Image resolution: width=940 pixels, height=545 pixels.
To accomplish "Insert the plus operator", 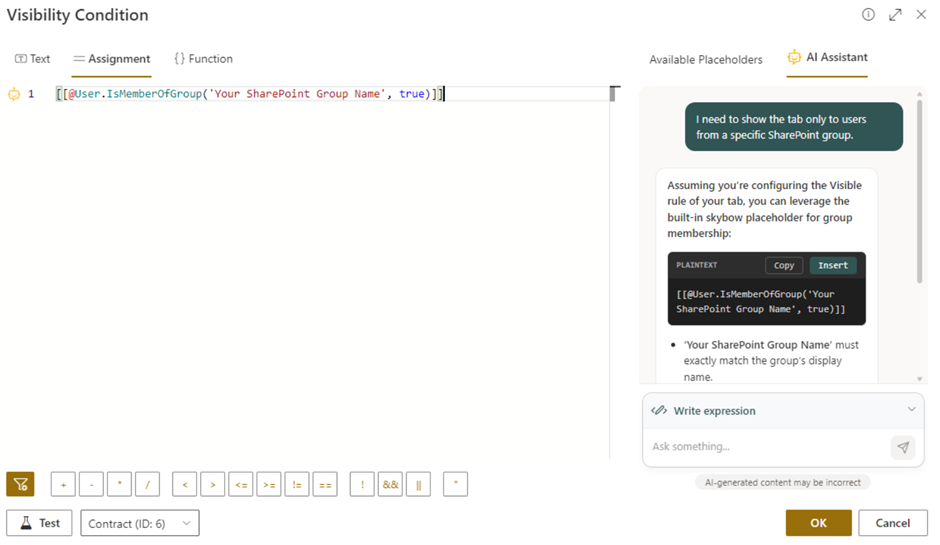I will pos(63,484).
